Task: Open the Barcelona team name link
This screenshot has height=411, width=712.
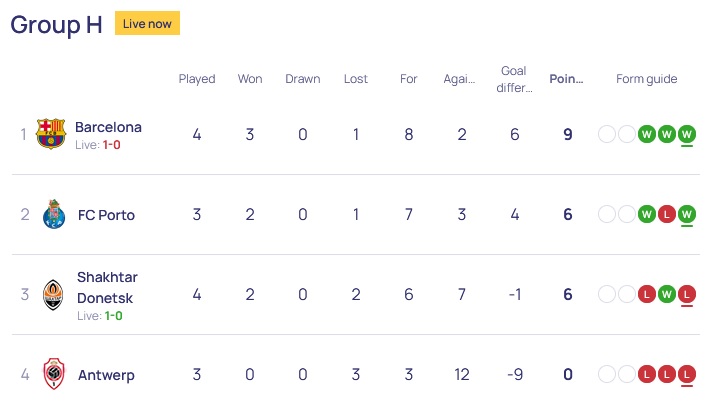Action: point(108,127)
